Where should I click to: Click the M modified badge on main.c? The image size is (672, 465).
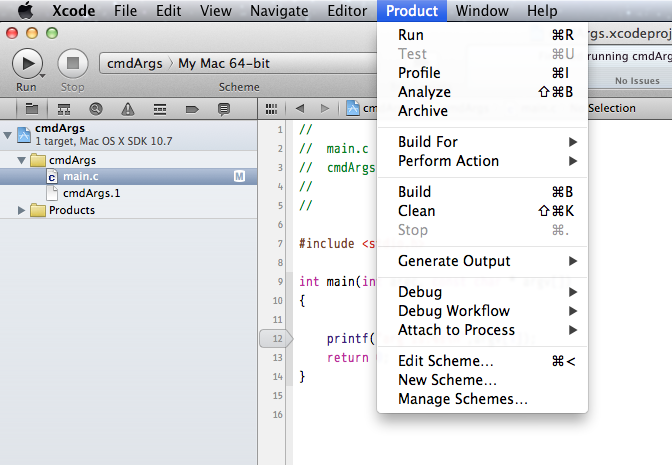(239, 176)
